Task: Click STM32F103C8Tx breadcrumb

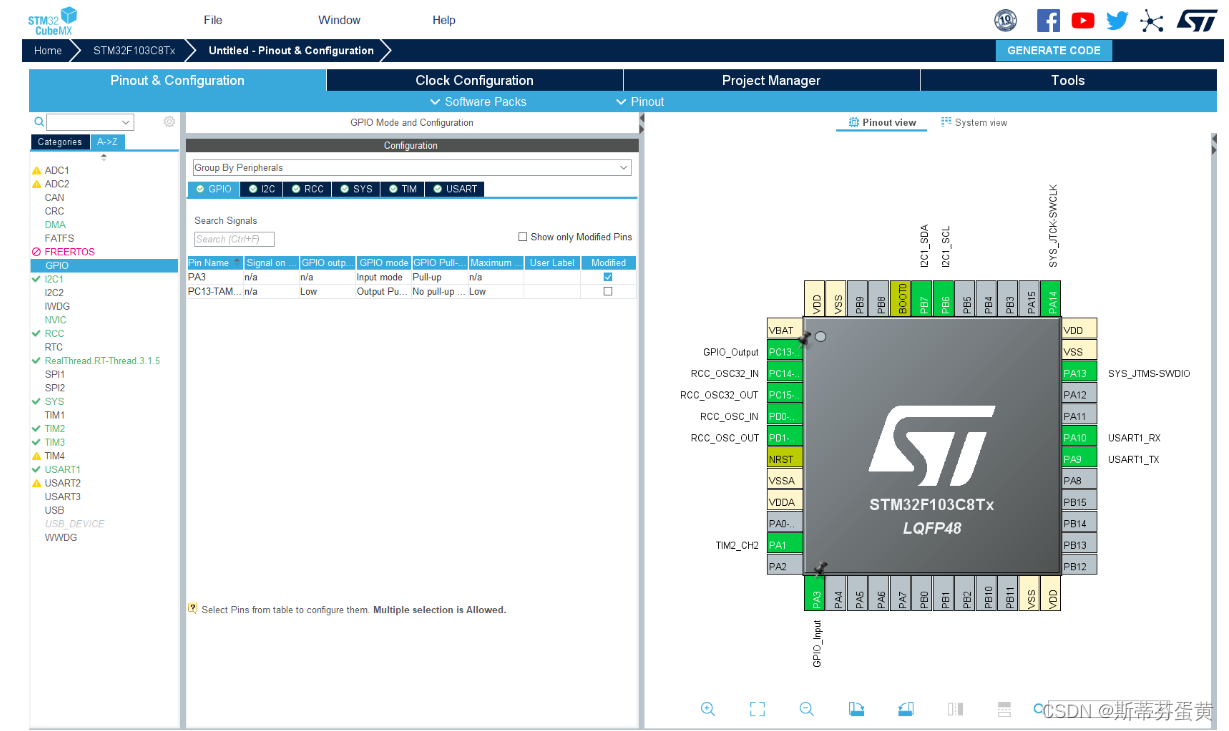Action: pyautogui.click(x=134, y=50)
